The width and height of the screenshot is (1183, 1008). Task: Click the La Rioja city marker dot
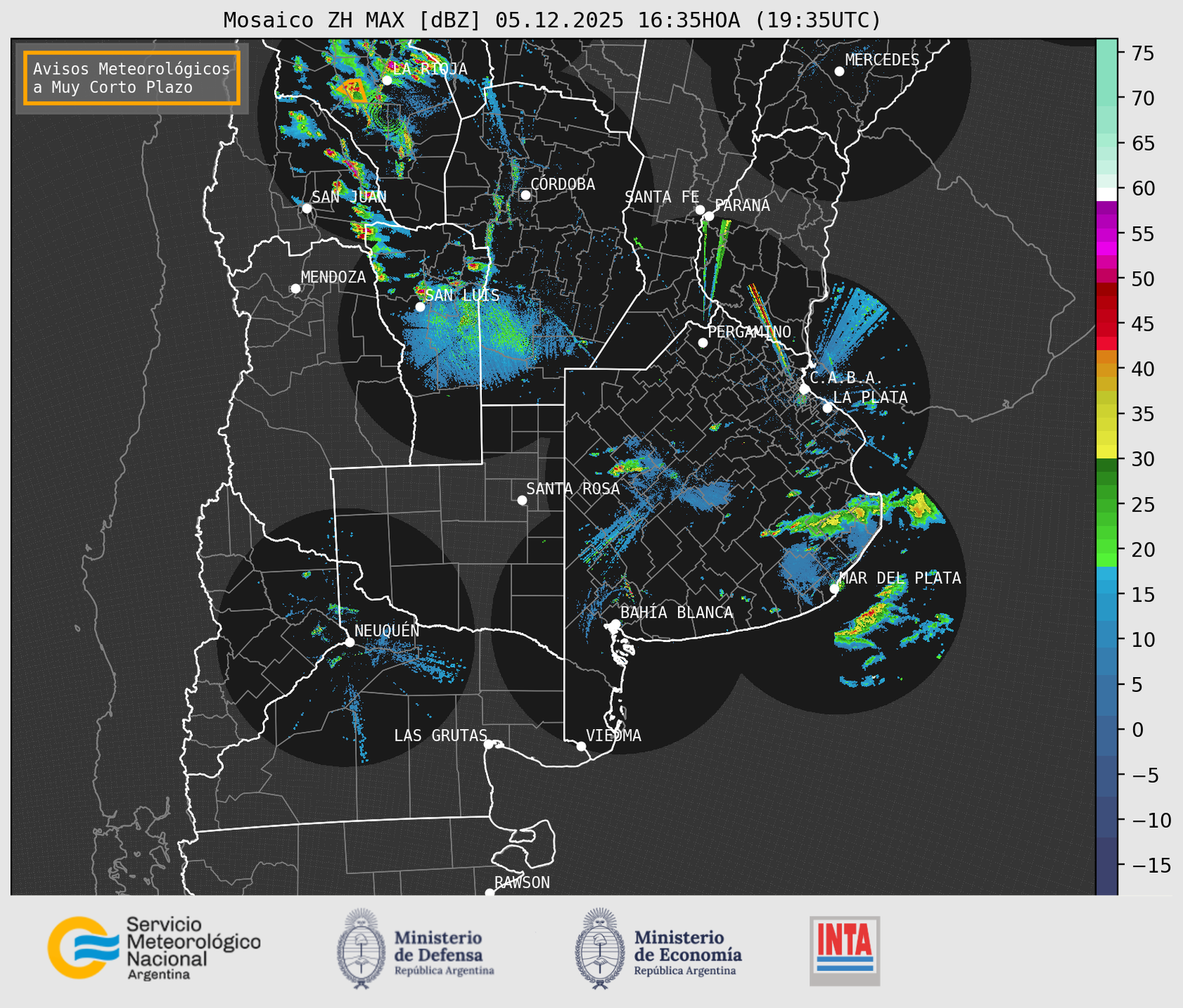(386, 81)
